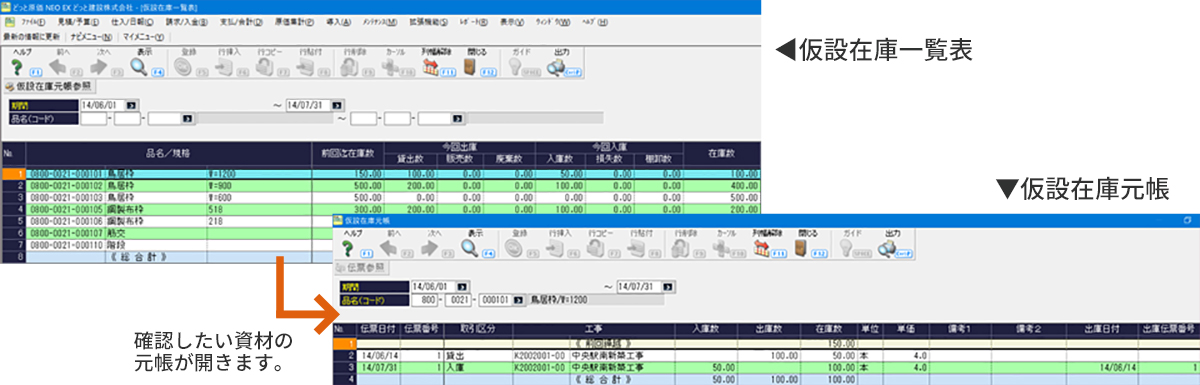Click the start date field 14/06/01 in 仮設在庫一覧表
The height and width of the screenshot is (385, 1200).
click(x=102, y=104)
